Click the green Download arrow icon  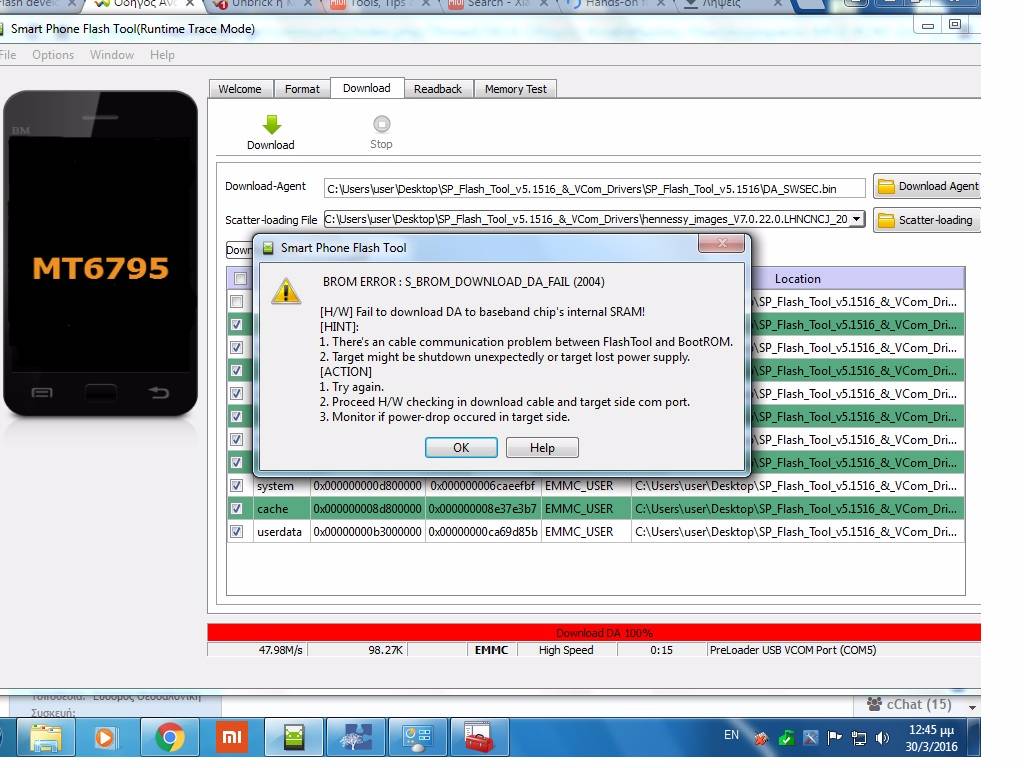pos(271,125)
